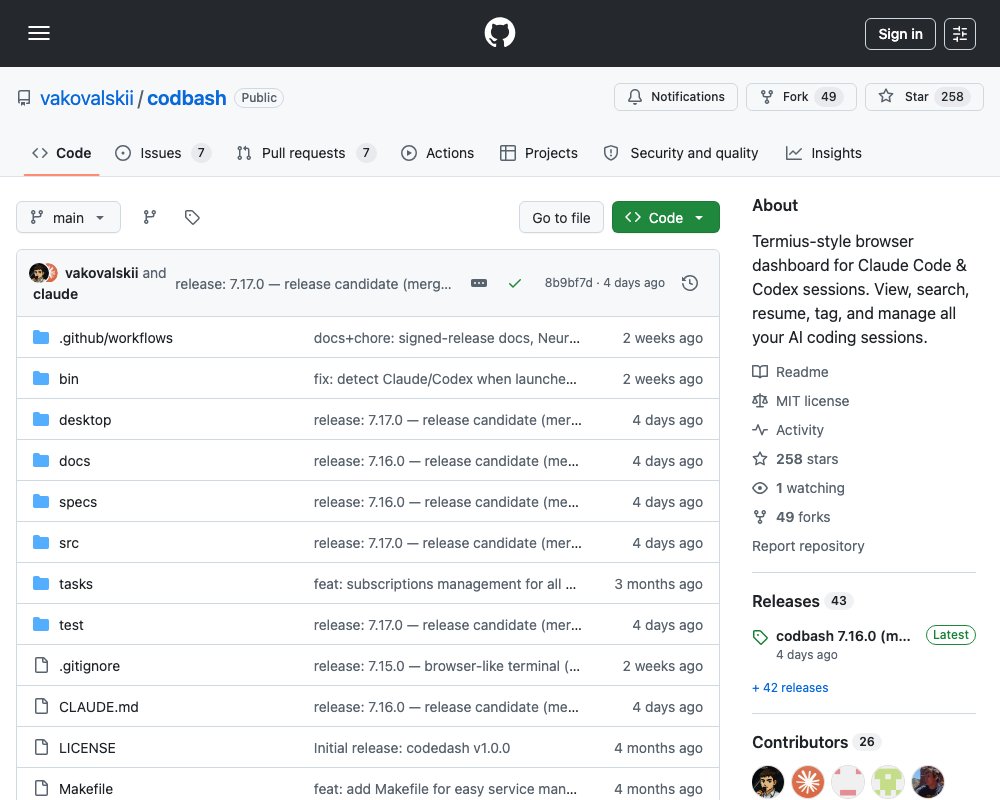This screenshot has height=800, width=1000.
Task: Click folder icon beside bin
Action: 41,378
